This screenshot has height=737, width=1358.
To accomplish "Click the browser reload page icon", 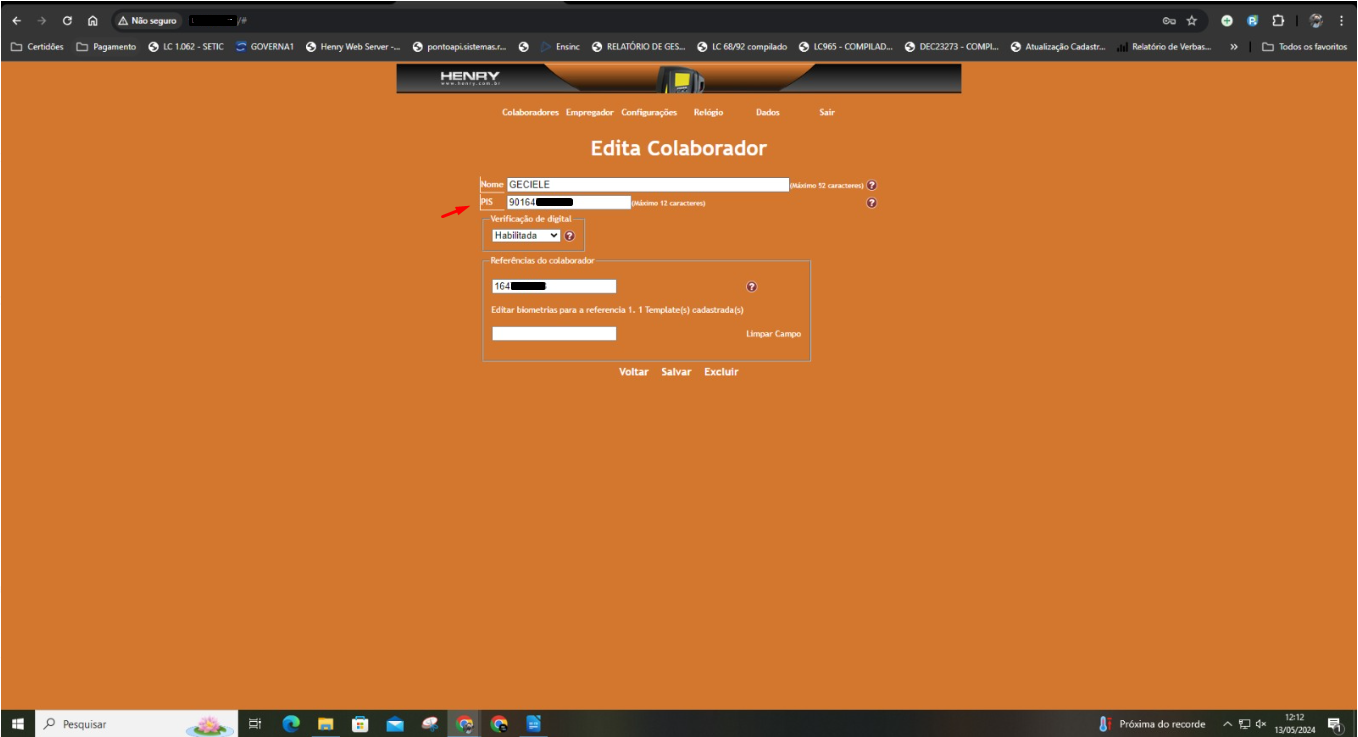I will [x=67, y=20].
